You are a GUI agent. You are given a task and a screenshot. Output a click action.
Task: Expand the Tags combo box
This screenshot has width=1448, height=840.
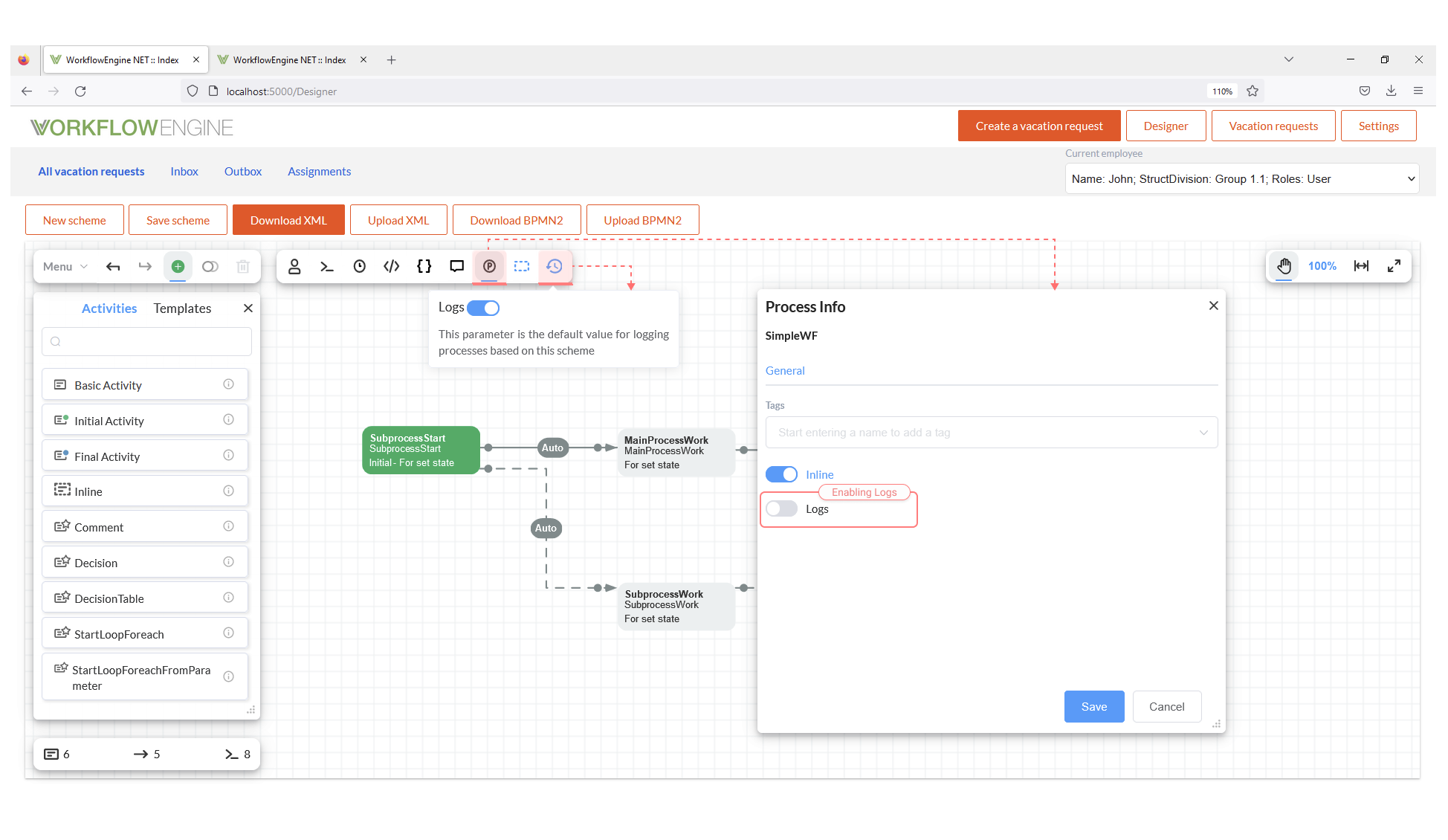click(992, 433)
